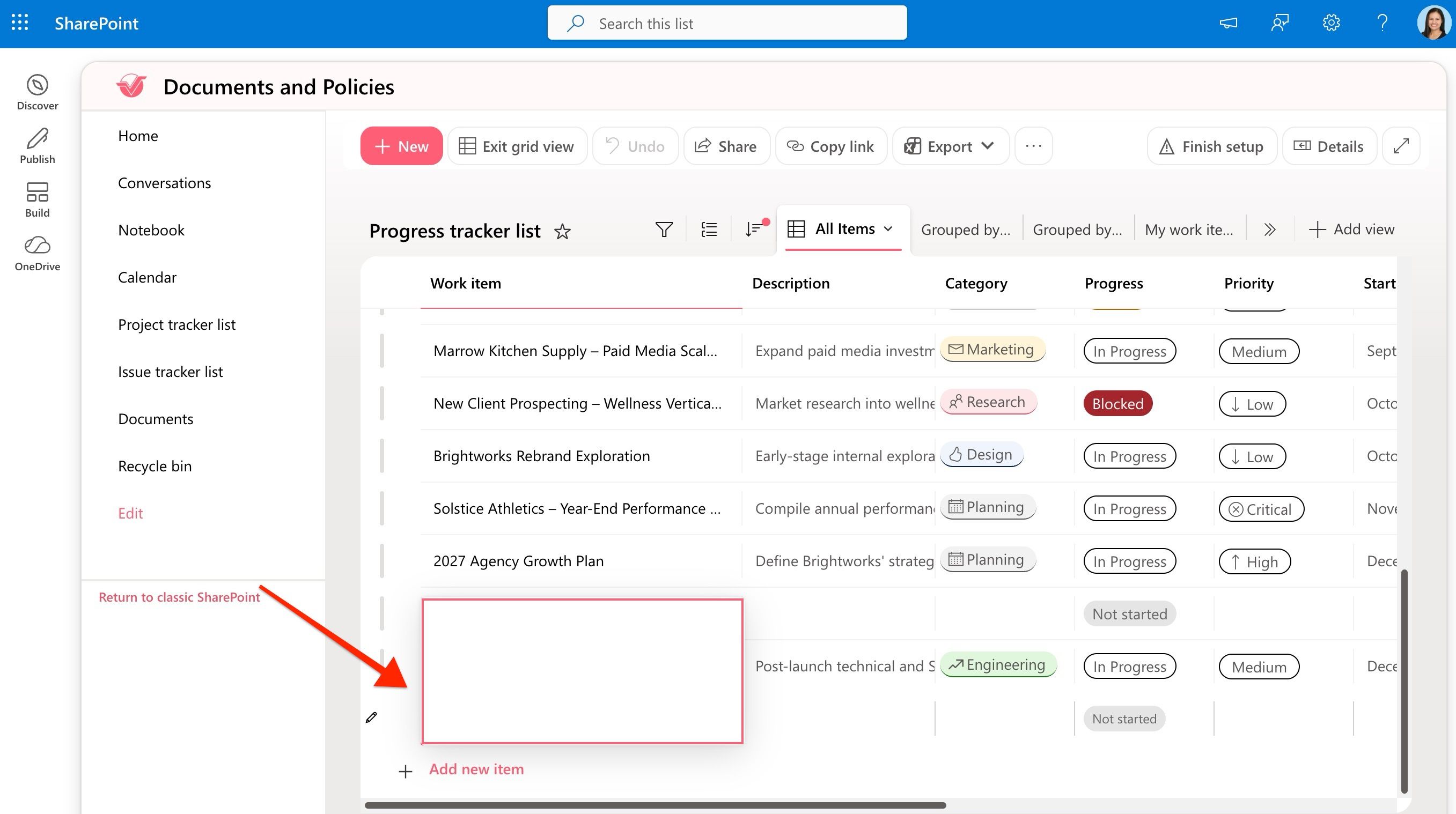
Task: Click the Edit navigation link
Action: point(130,513)
